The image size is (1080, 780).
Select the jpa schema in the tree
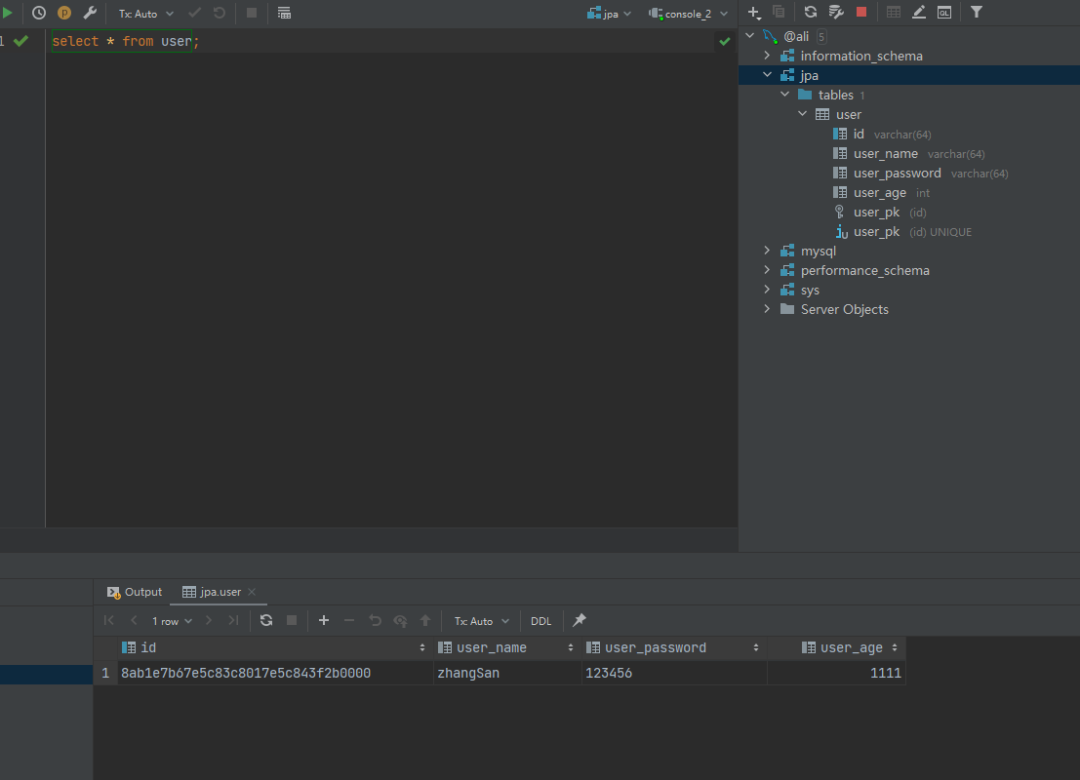point(909,75)
